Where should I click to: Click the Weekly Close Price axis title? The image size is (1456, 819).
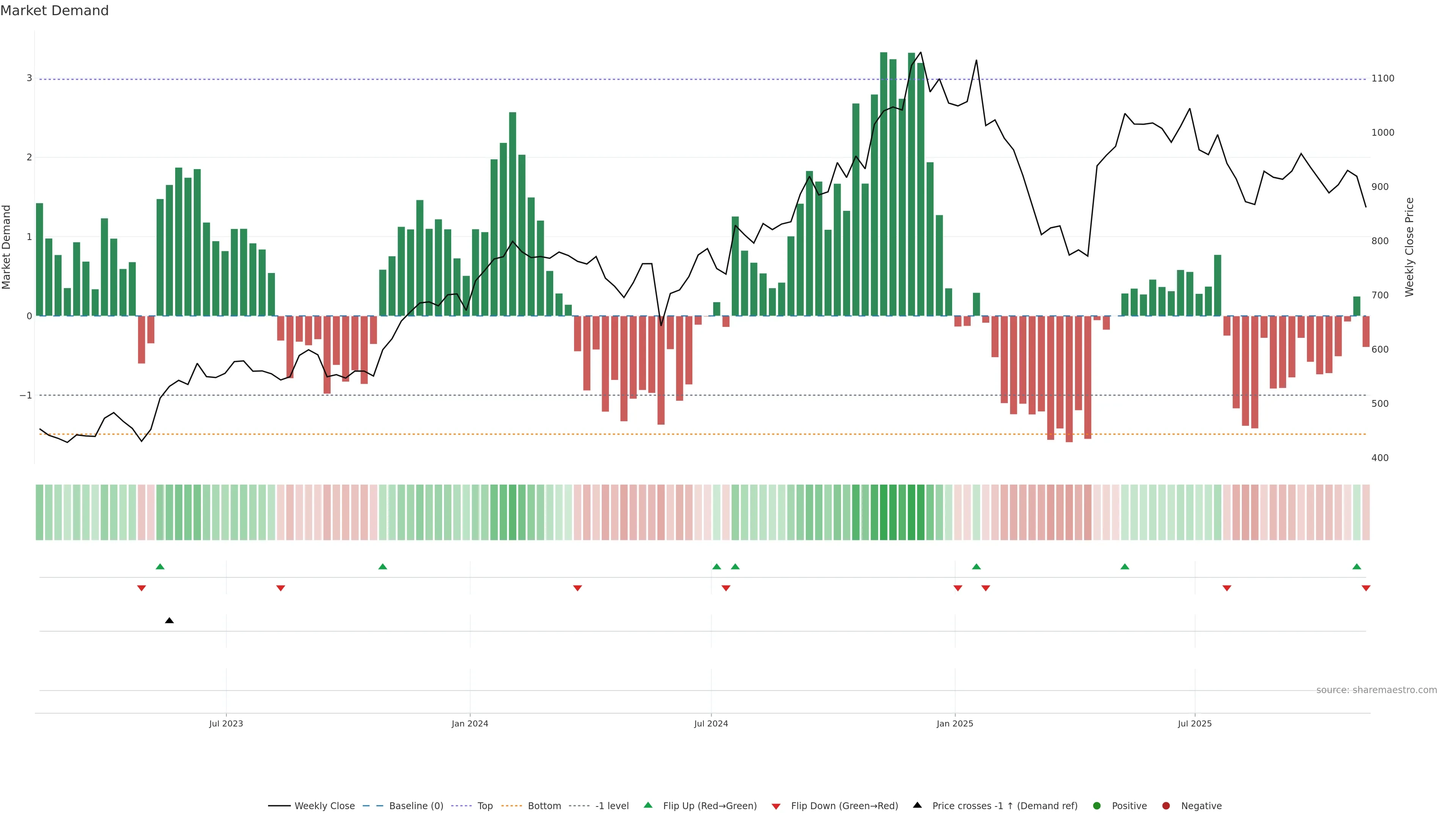1410,247
